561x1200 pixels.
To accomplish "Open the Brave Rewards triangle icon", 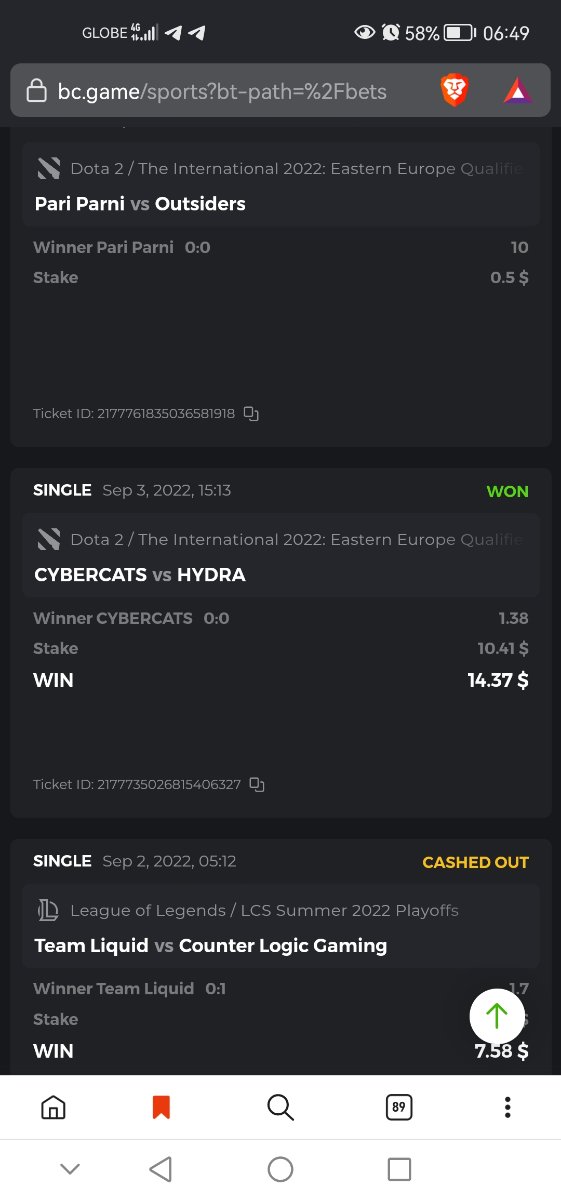I will pos(518,92).
